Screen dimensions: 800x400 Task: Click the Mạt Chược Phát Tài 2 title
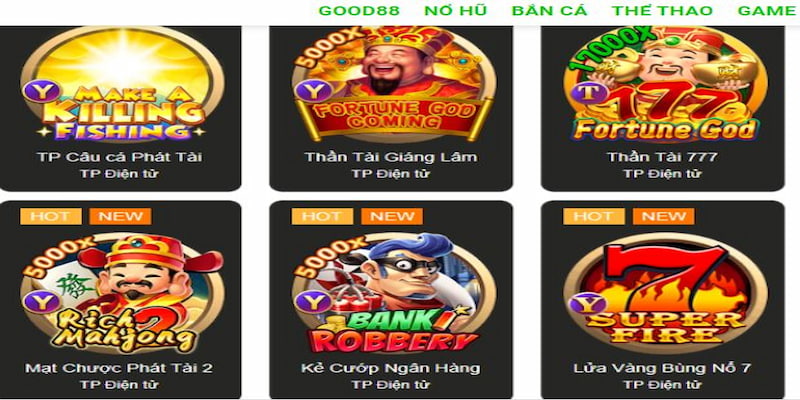(x=119, y=368)
